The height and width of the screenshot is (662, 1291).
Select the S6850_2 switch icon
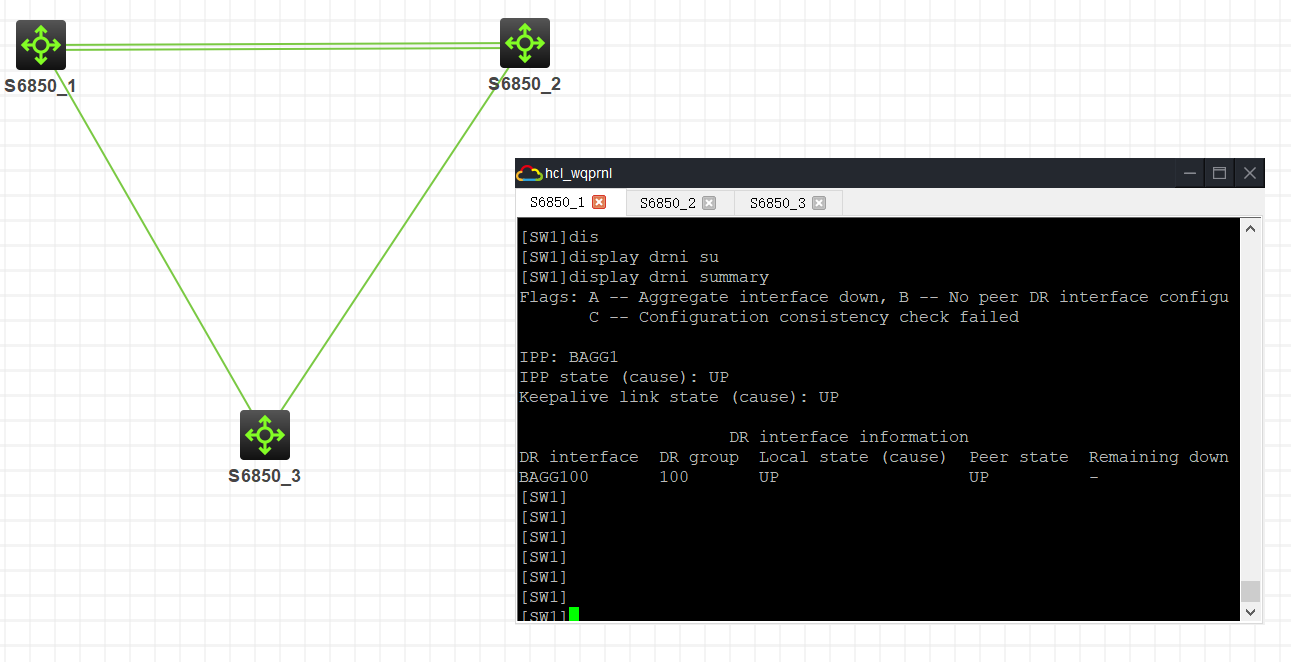click(525, 43)
